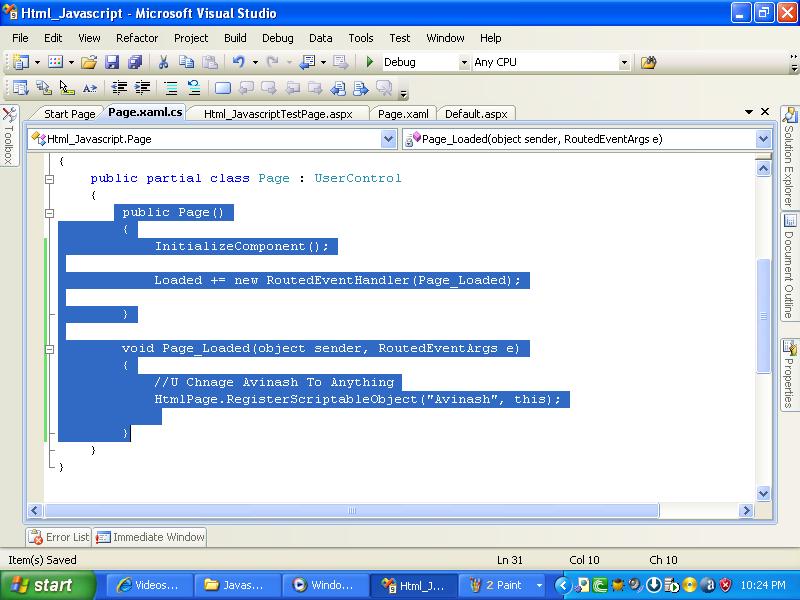Collapse the public Page() constructor region

49,213
